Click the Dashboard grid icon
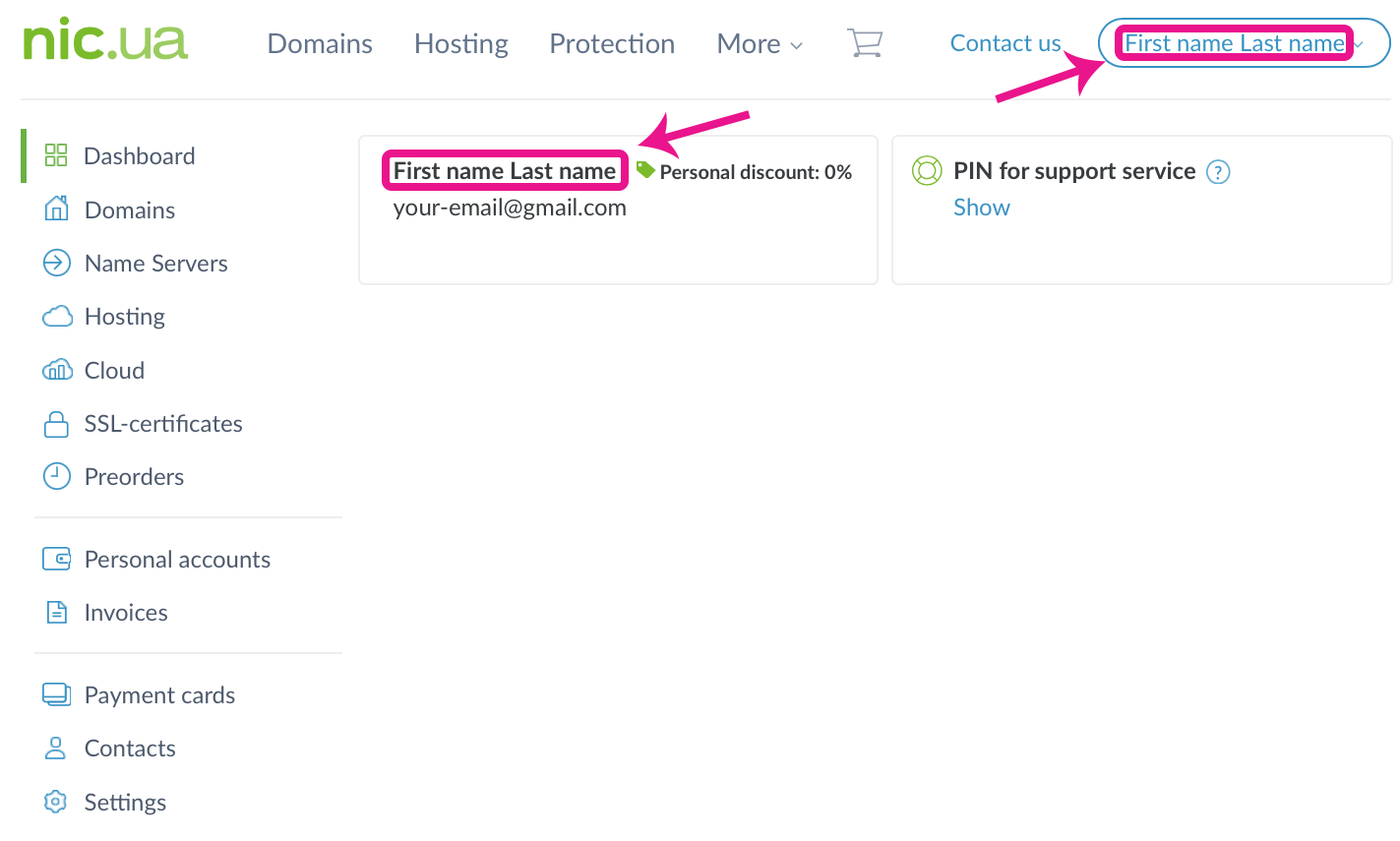Viewport: 1400px width, 841px height. click(56, 155)
